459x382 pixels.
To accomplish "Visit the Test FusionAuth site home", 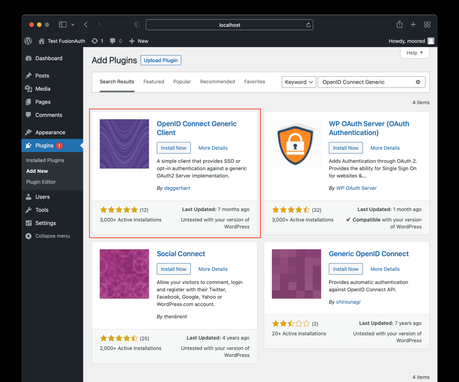I will (x=62, y=41).
